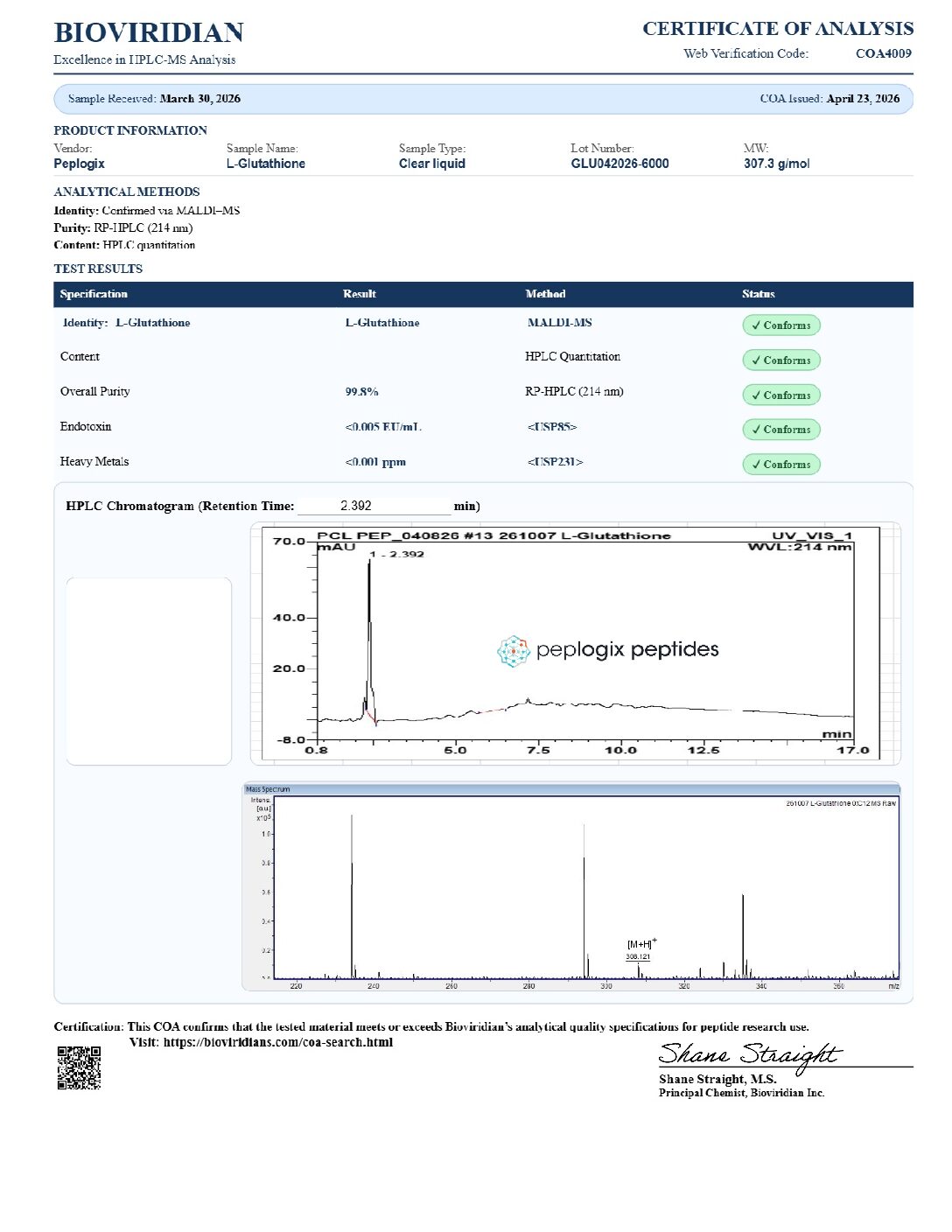
Task: Click lot number GLU042026-6000
Action: [619, 164]
